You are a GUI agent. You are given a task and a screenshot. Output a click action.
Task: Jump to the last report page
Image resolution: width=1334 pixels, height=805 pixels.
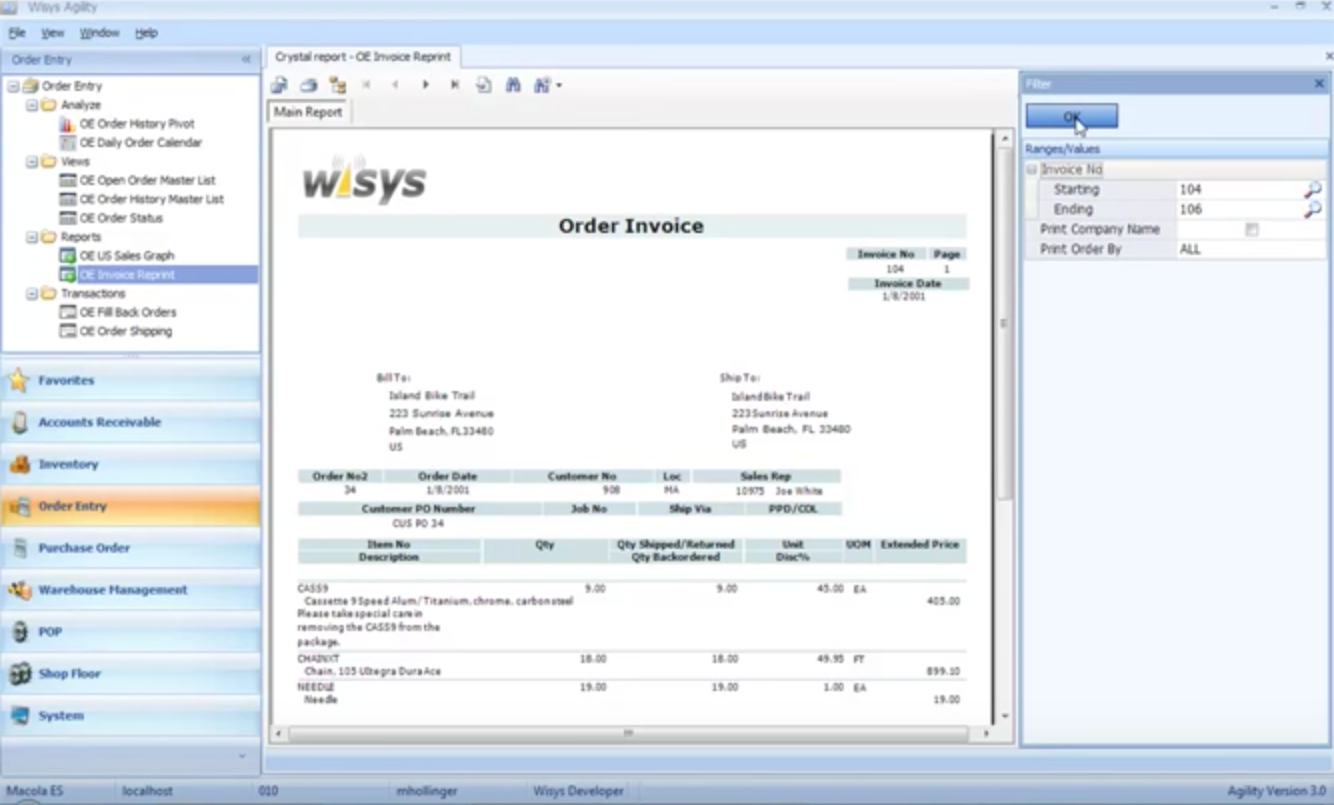point(455,85)
